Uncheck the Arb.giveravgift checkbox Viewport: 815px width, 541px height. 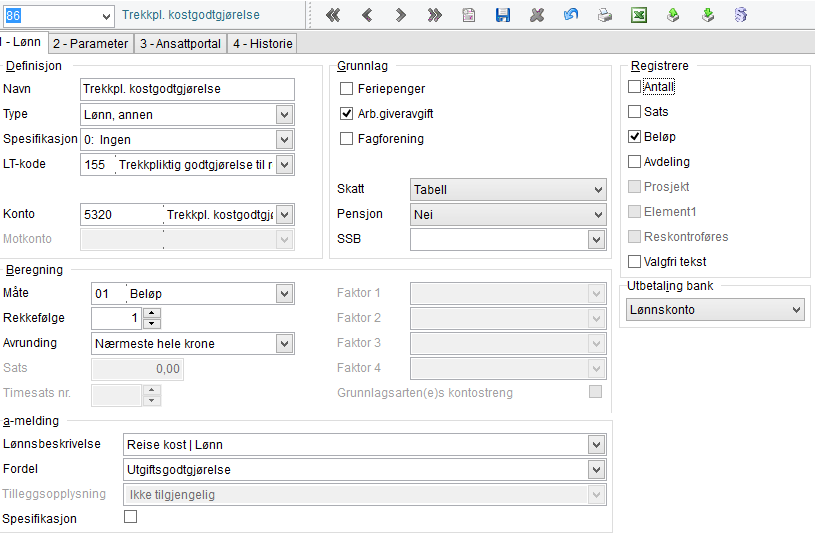[x=348, y=114]
